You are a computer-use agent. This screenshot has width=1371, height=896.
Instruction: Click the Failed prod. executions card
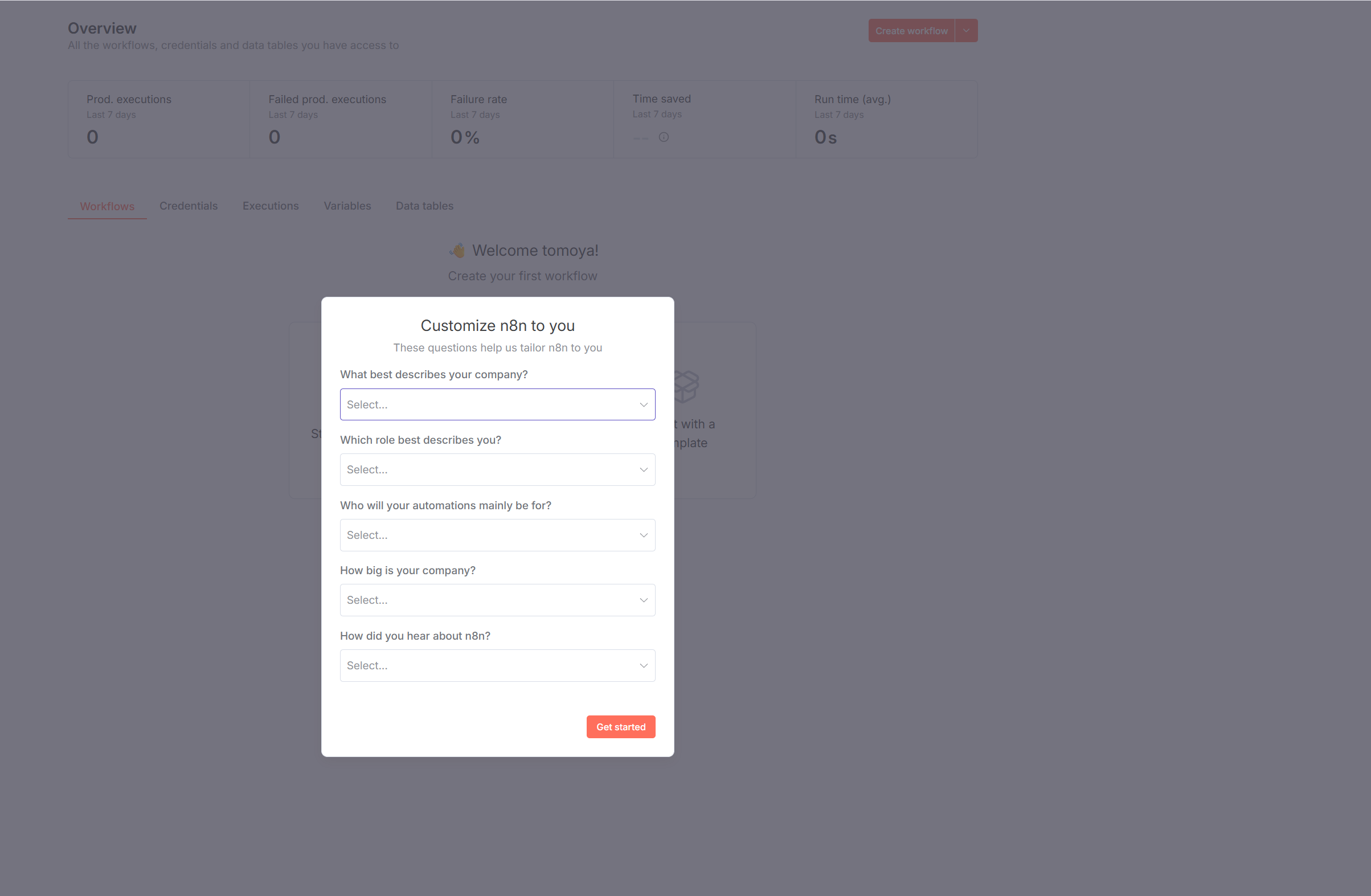pos(341,119)
